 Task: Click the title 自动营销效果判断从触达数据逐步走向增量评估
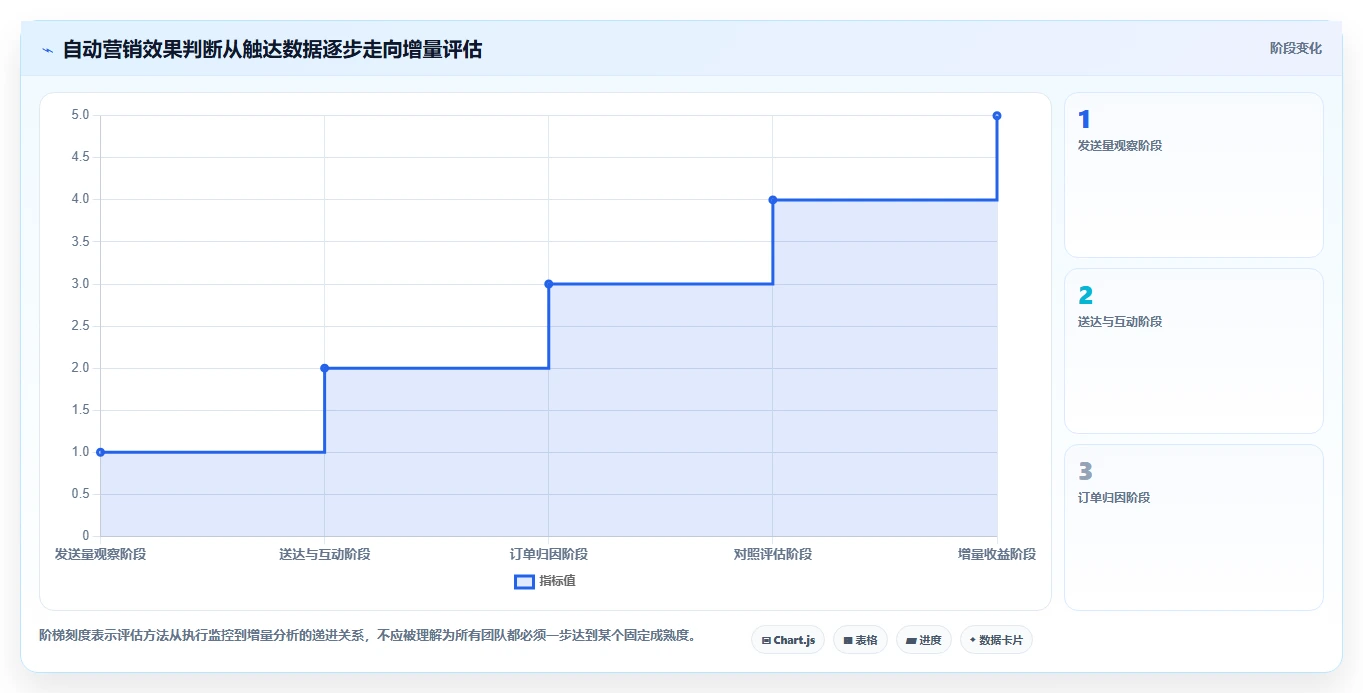272,49
